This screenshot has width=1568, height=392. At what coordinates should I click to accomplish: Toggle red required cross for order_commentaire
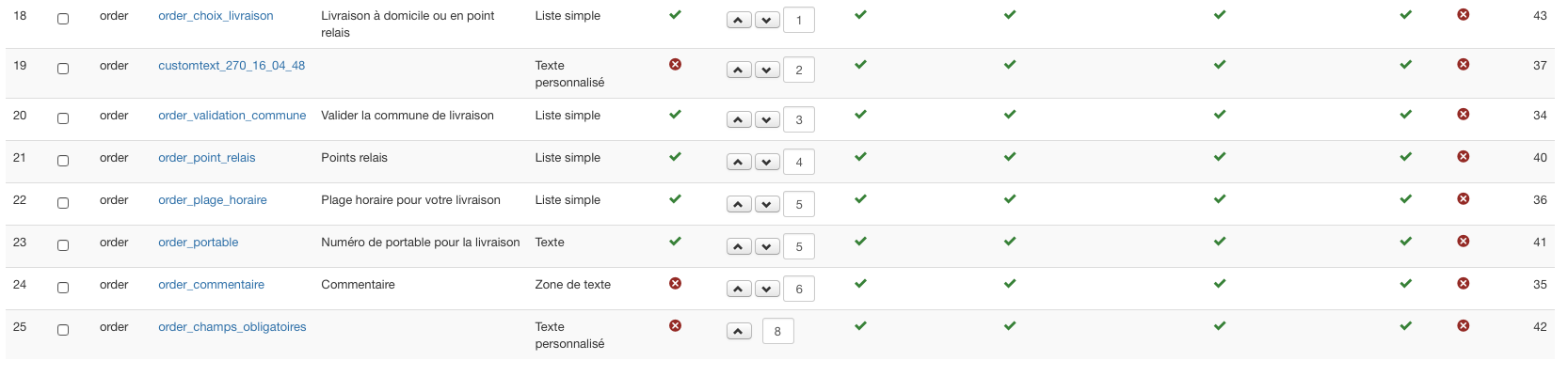675,283
